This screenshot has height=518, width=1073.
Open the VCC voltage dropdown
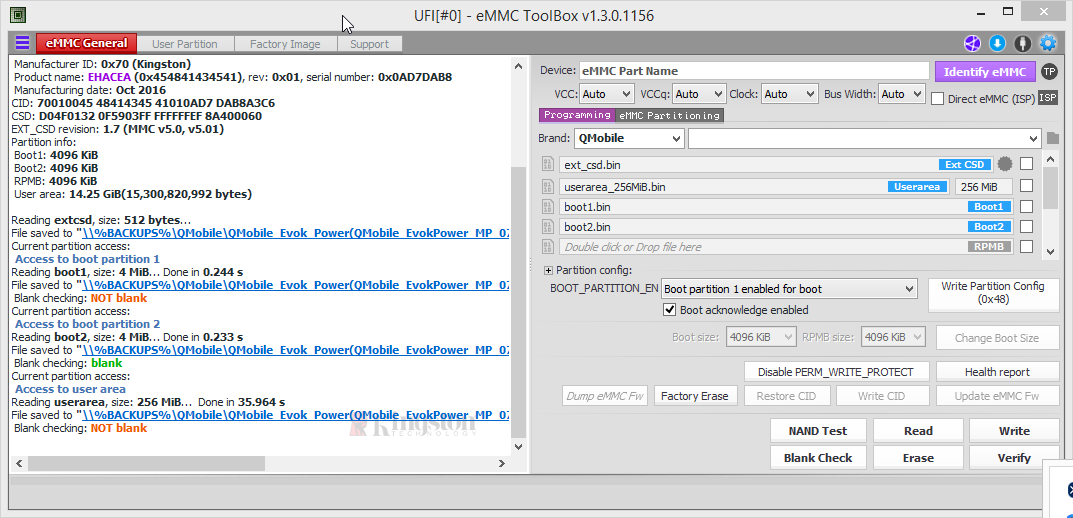point(607,94)
